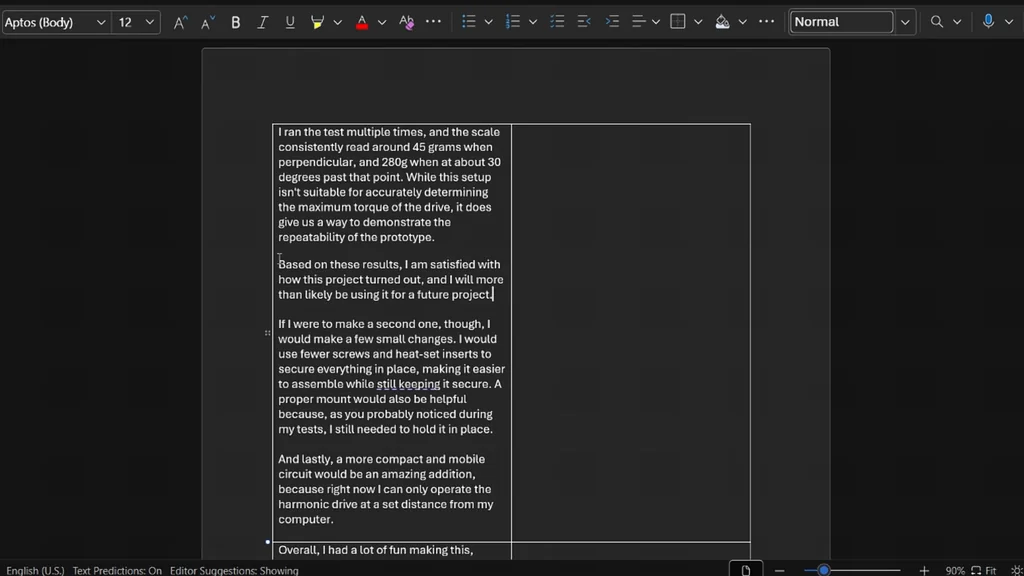Click paragraph starting 'Based on these results'
This screenshot has width=1024, height=576.
click(391, 280)
